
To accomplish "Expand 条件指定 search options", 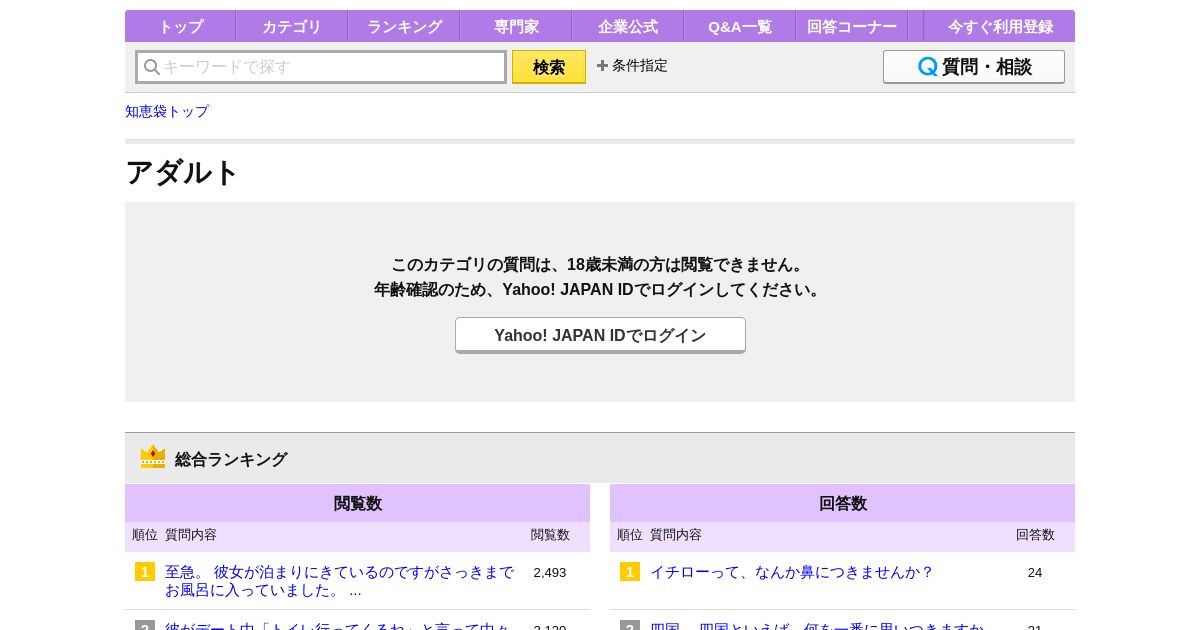I will click(632, 65).
